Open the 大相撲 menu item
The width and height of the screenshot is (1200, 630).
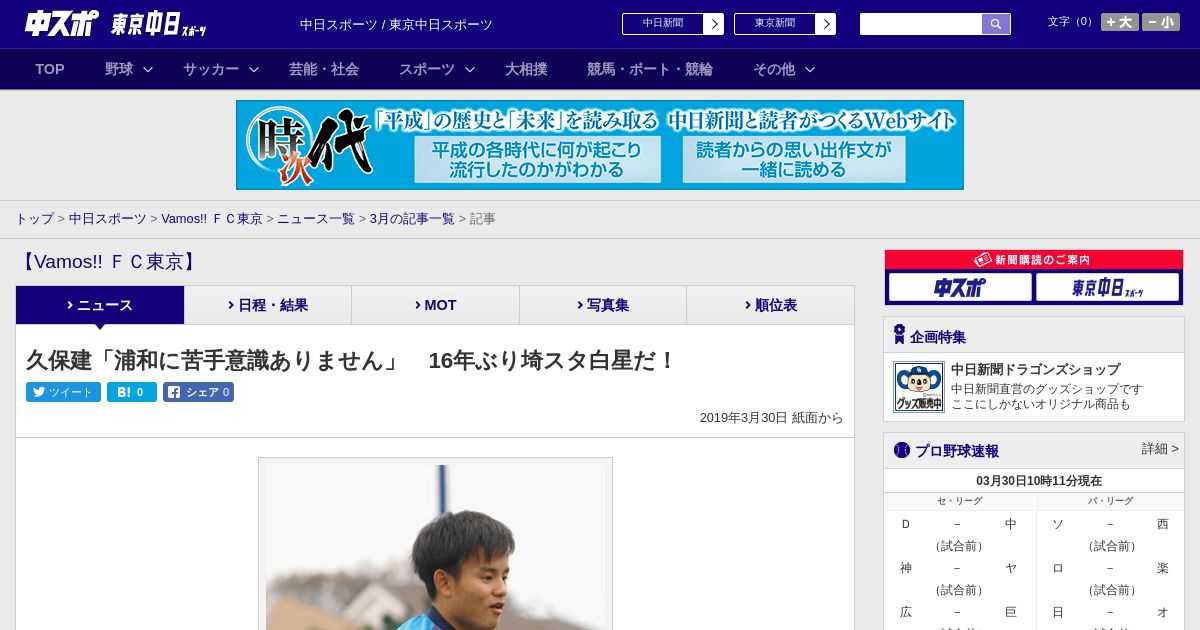point(526,69)
